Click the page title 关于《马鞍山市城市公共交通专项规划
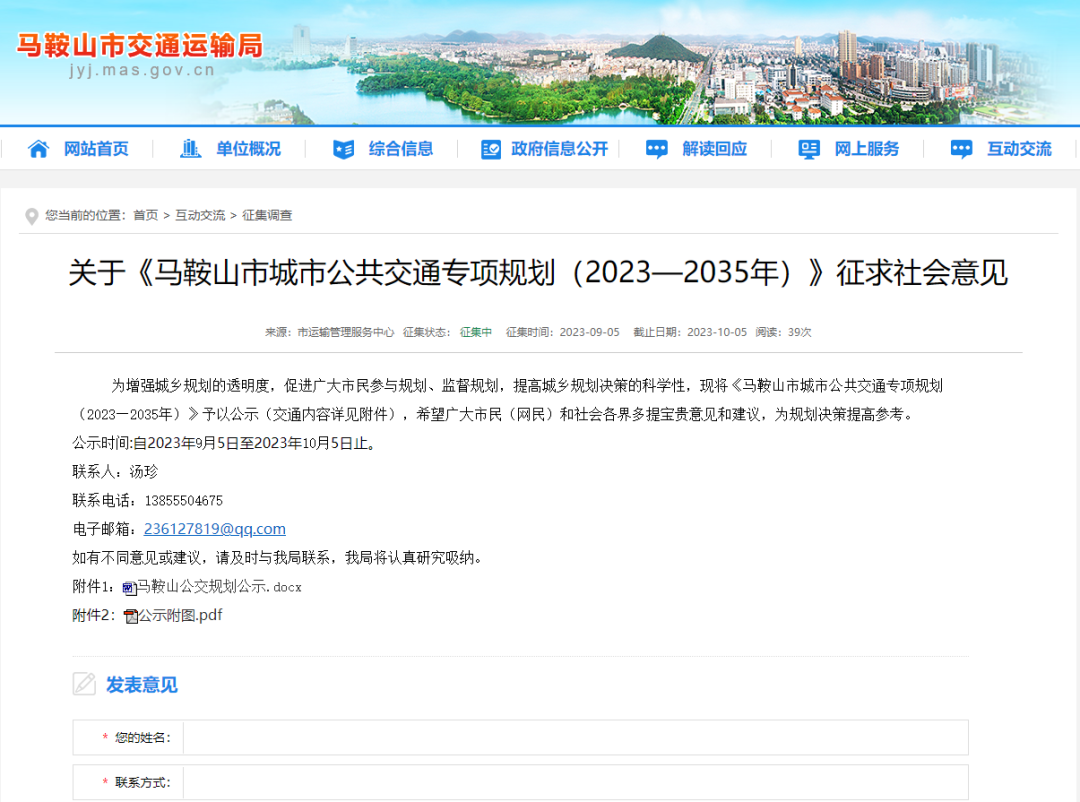 click(539, 273)
